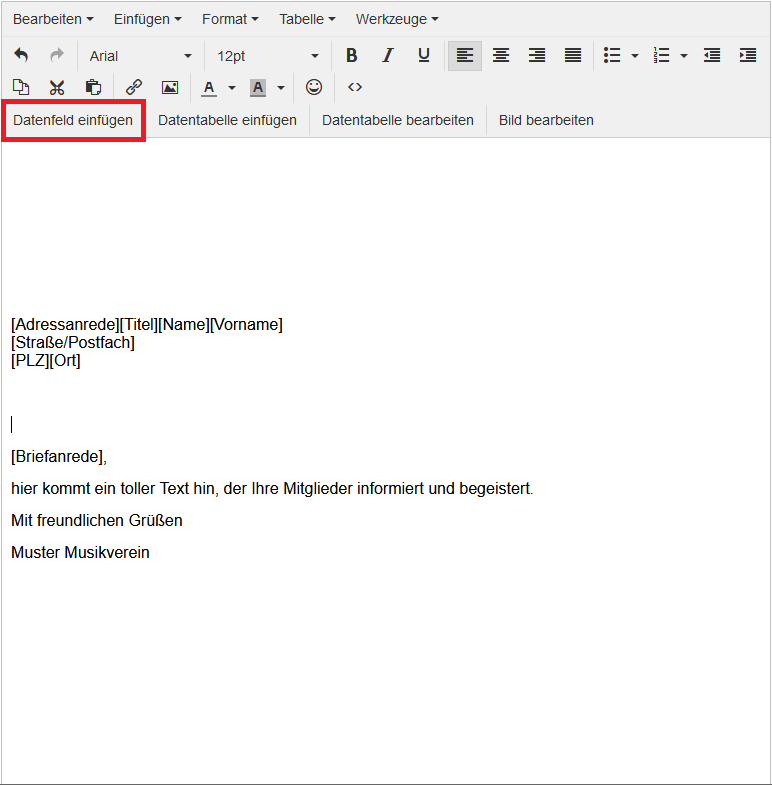772x786 pixels.
Task: Click Bild bearbeiten button
Action: pos(546,120)
